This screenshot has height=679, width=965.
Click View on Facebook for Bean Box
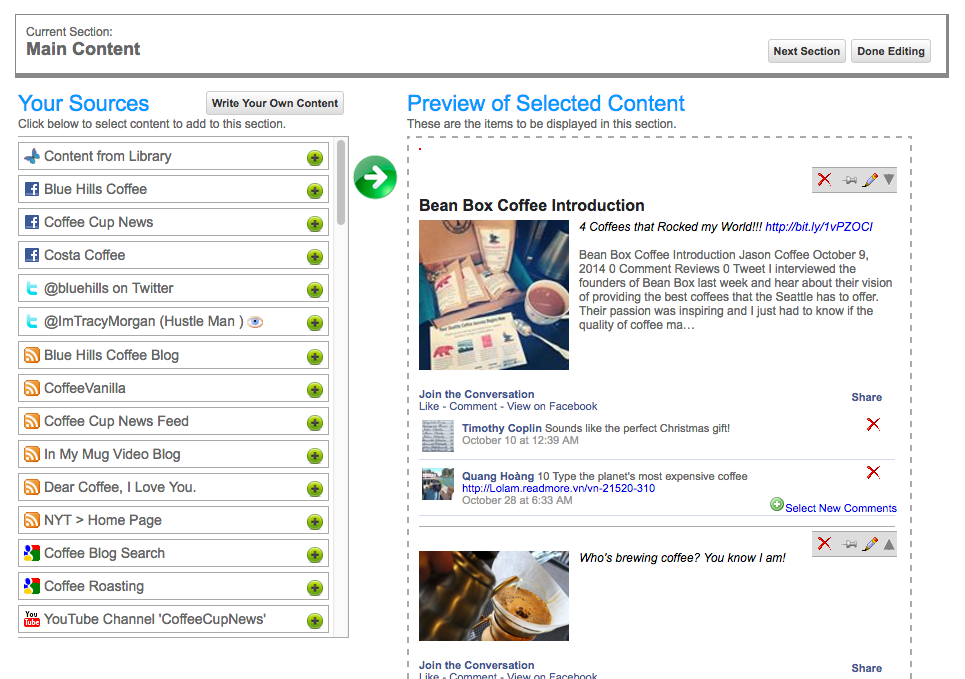[x=552, y=406]
